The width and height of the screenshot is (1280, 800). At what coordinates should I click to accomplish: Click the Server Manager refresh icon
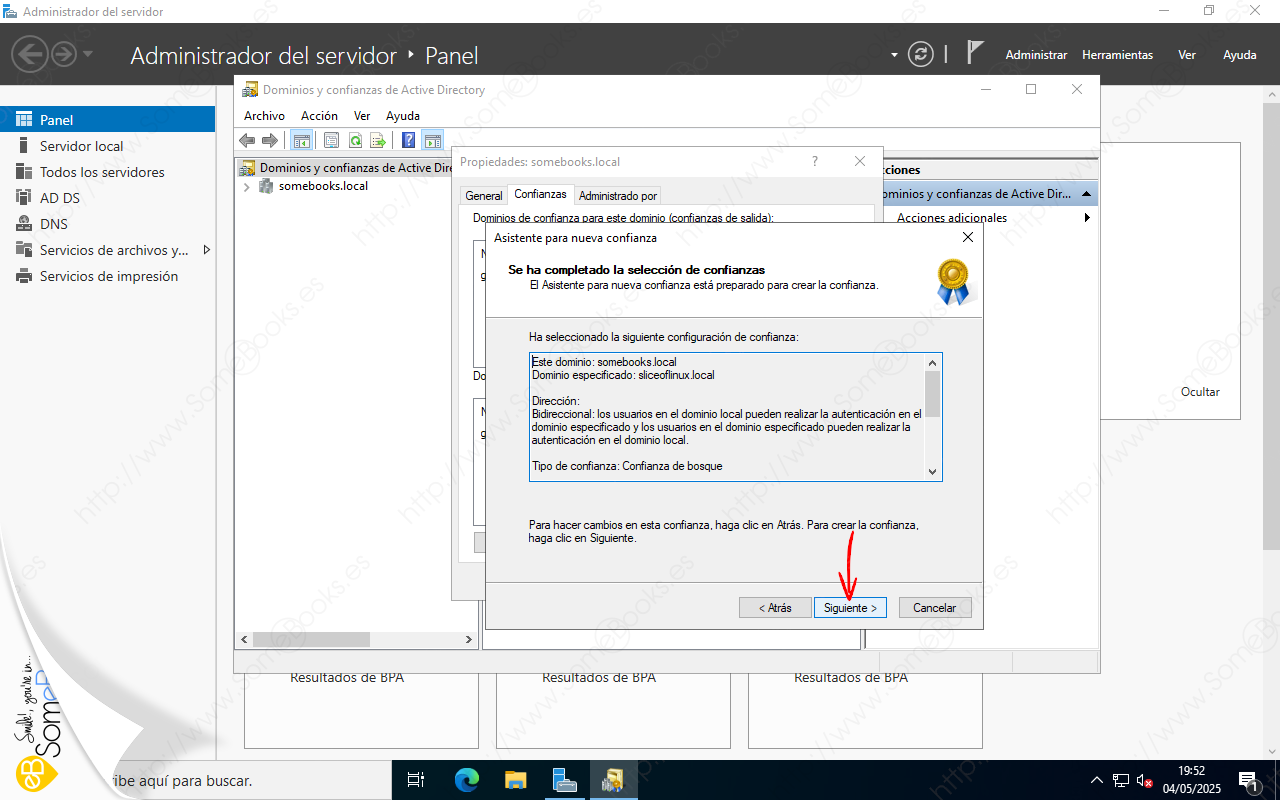click(920, 55)
